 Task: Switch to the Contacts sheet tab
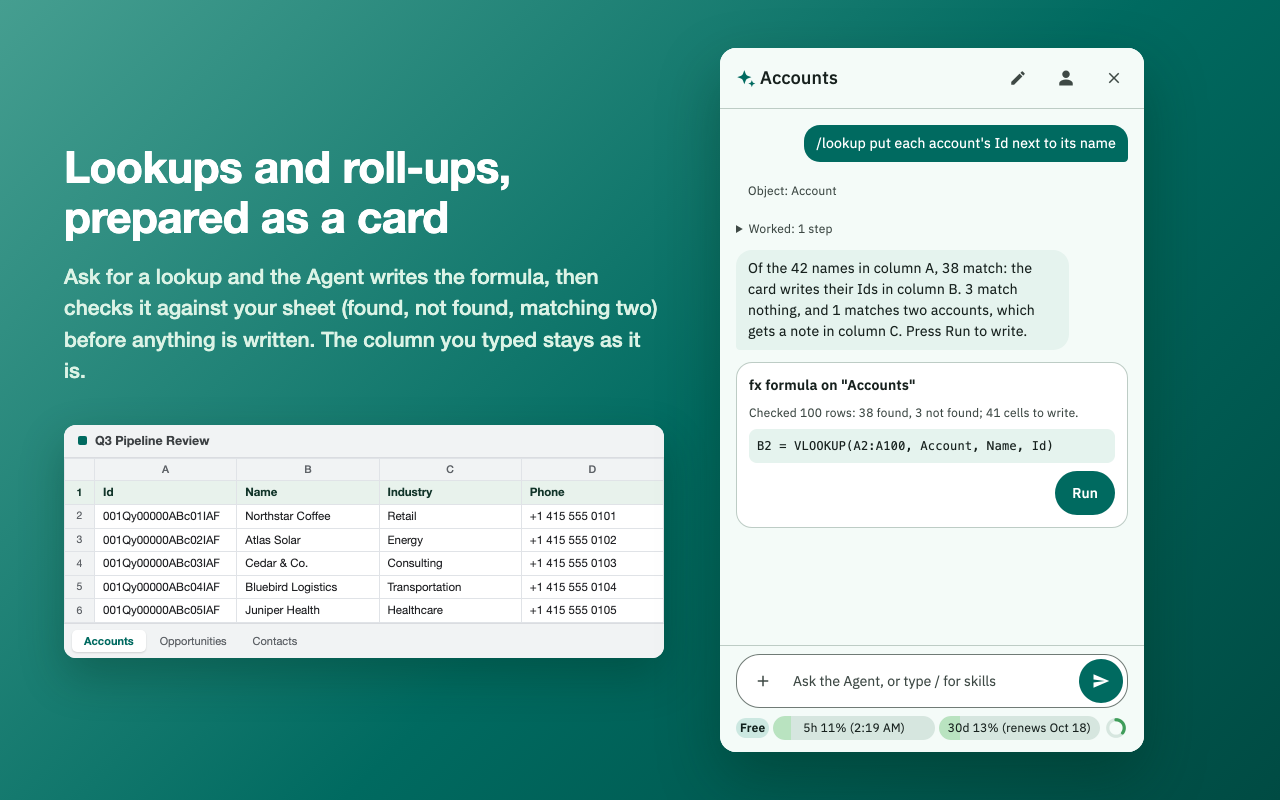coord(275,641)
